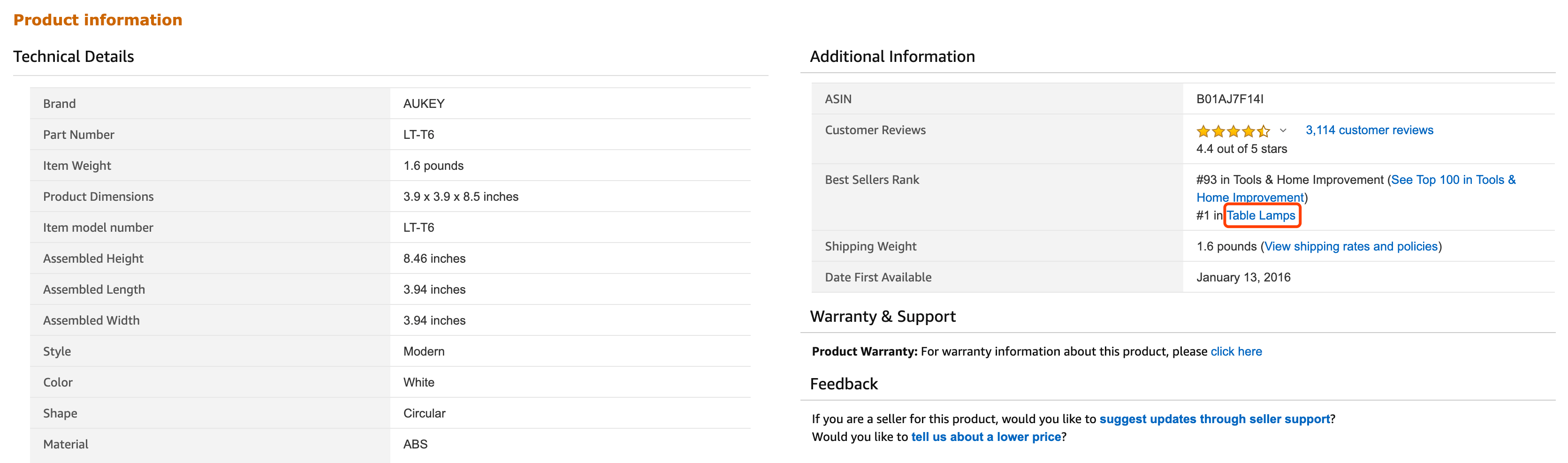Open suggest updates through seller support

tap(1214, 419)
